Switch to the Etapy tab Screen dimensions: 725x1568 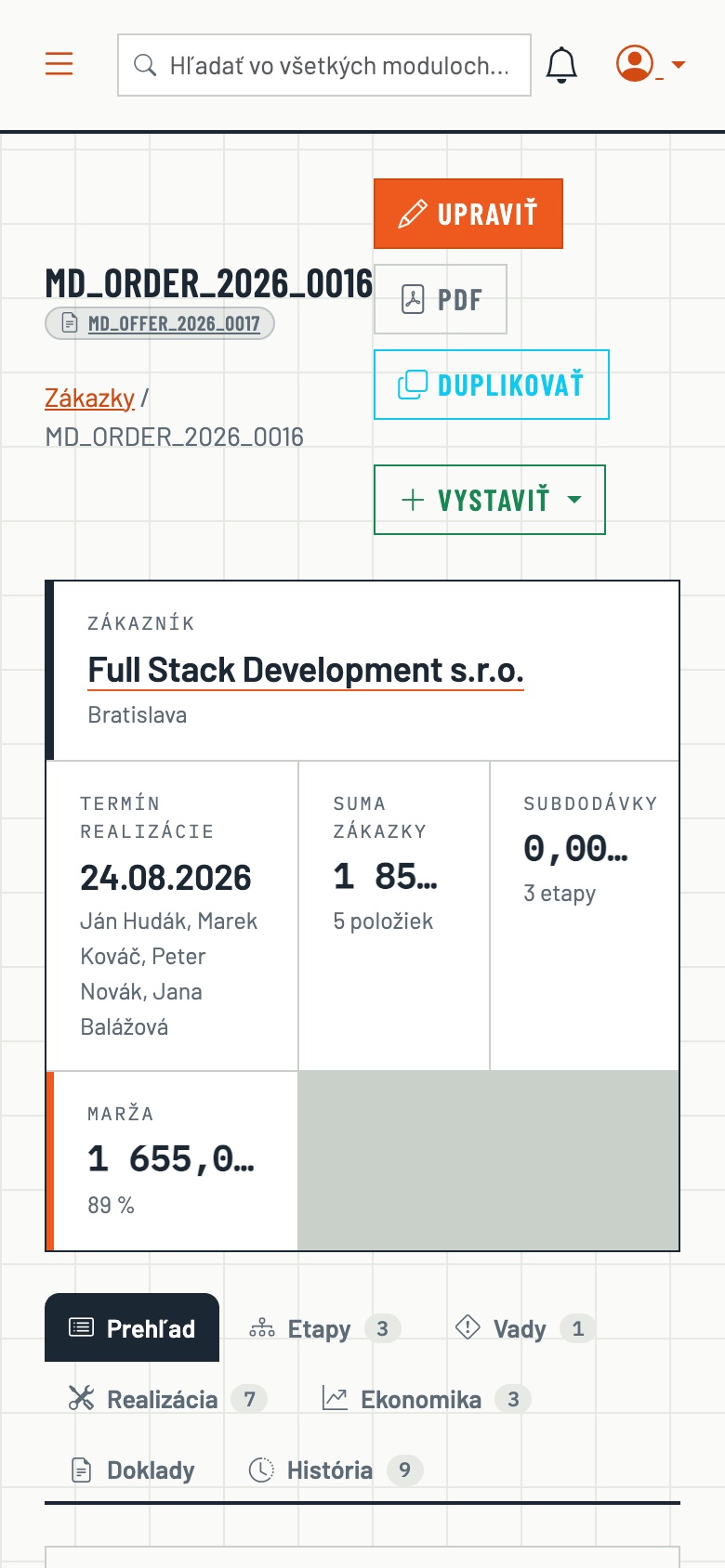click(x=325, y=1328)
